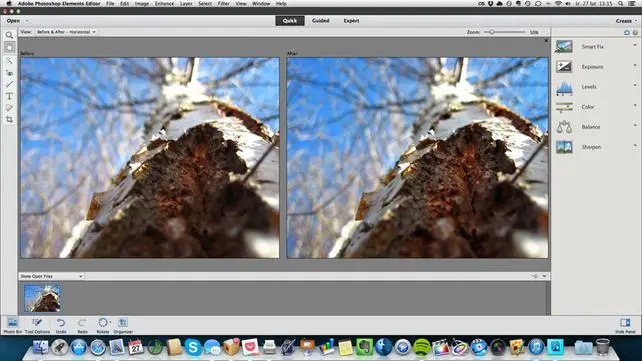The width and height of the screenshot is (642, 361).
Task: Click the Undo arrow icon
Action: click(x=61, y=323)
